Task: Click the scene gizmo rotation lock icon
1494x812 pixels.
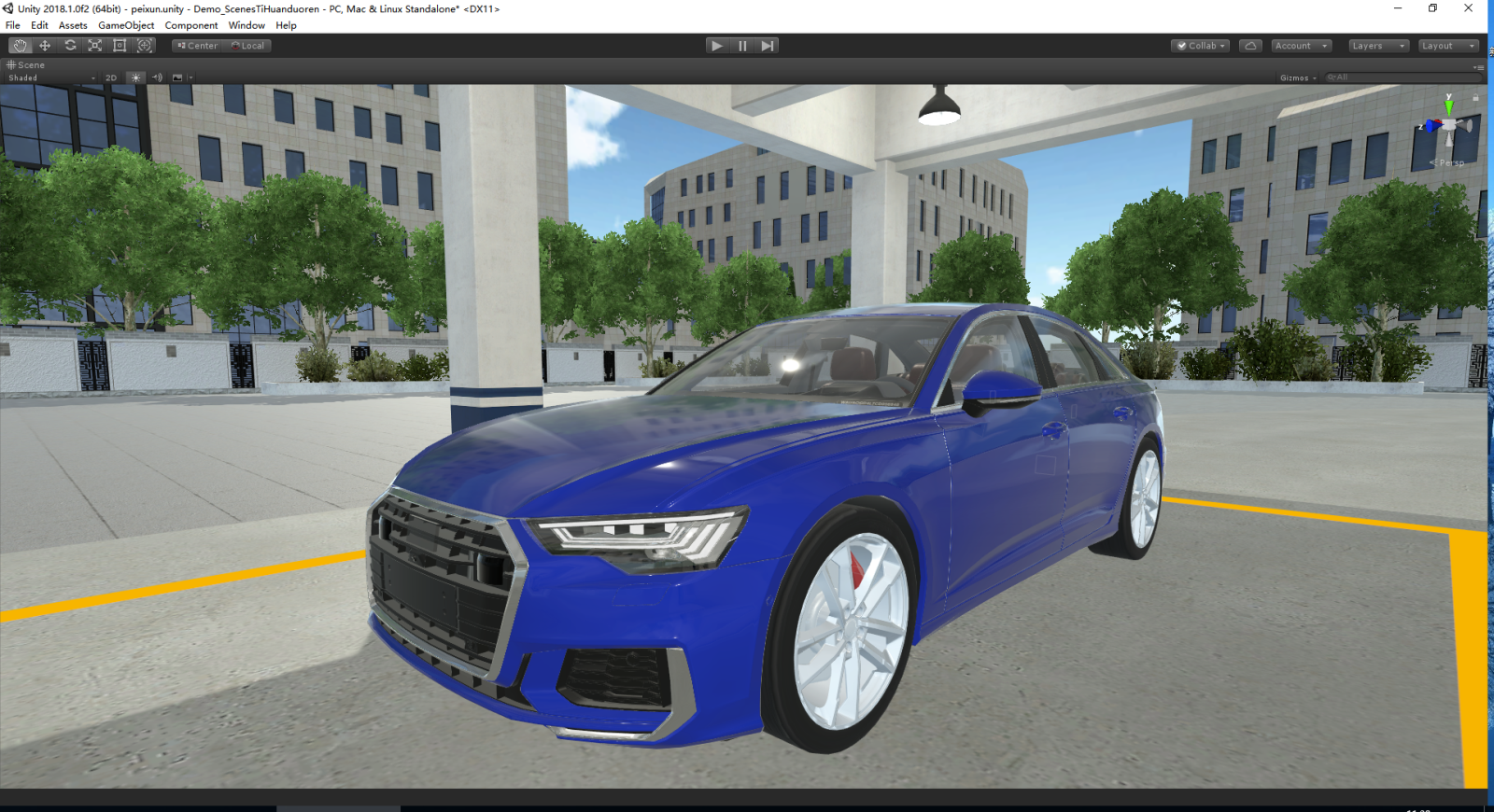Action: pos(1475,97)
